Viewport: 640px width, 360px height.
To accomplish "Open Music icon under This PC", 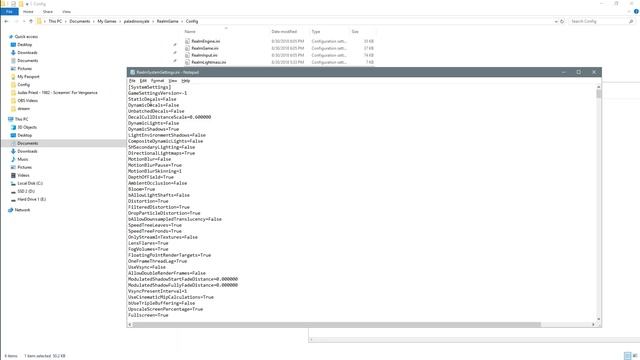I will point(13,159).
